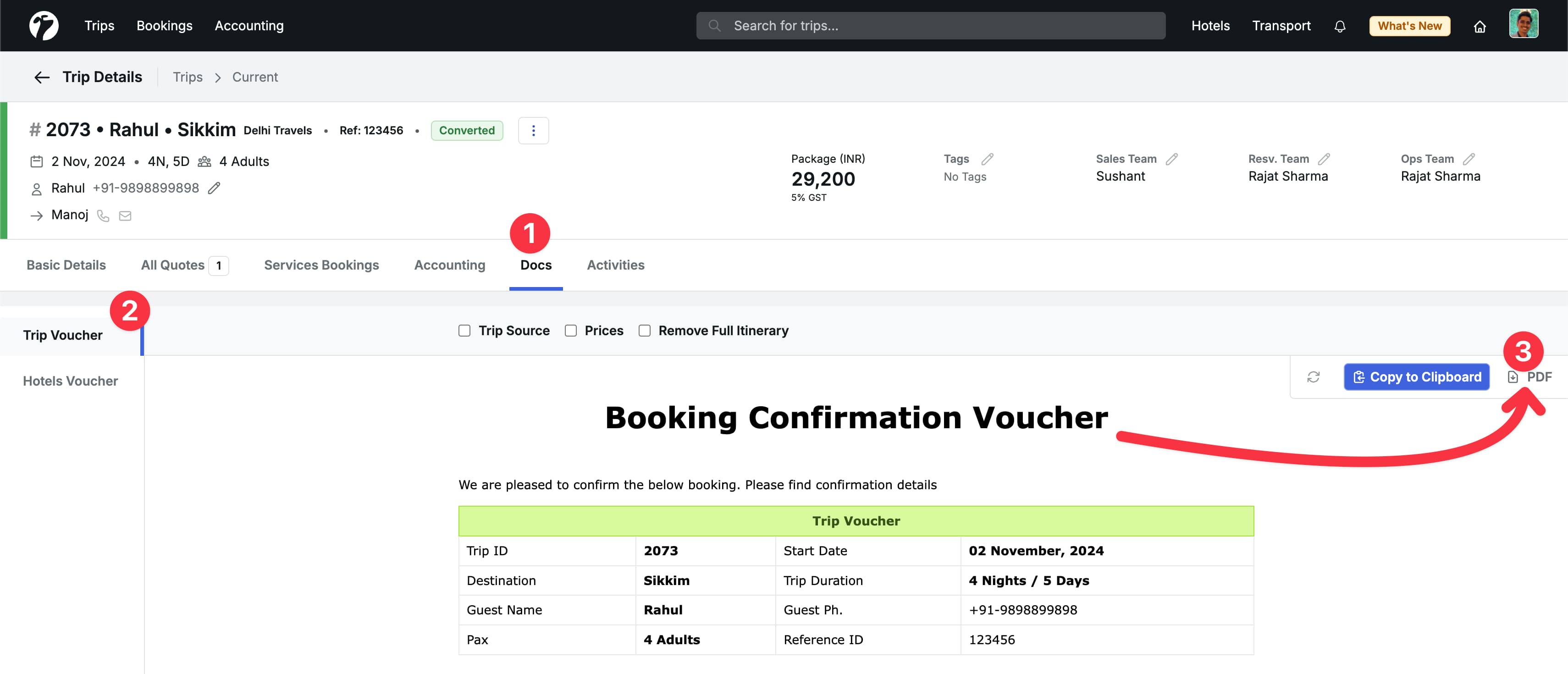The width and height of the screenshot is (1568, 674).
Task: Edit Rahul's phone number via pencil icon
Action: pyautogui.click(x=214, y=188)
